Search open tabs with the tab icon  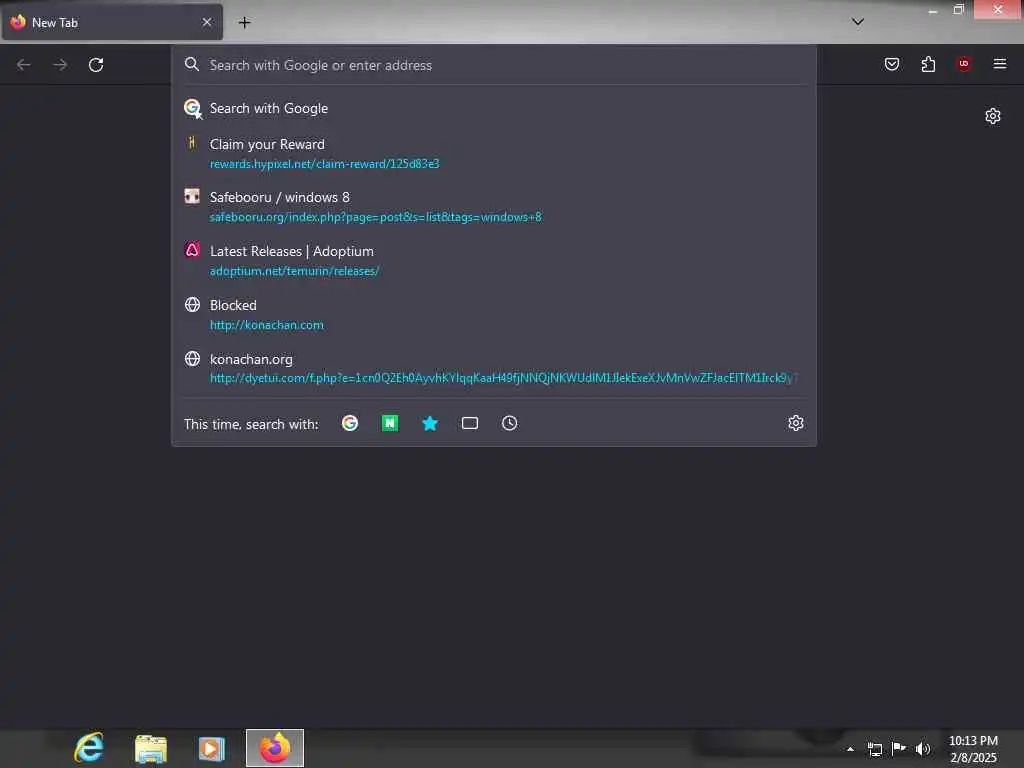point(470,423)
